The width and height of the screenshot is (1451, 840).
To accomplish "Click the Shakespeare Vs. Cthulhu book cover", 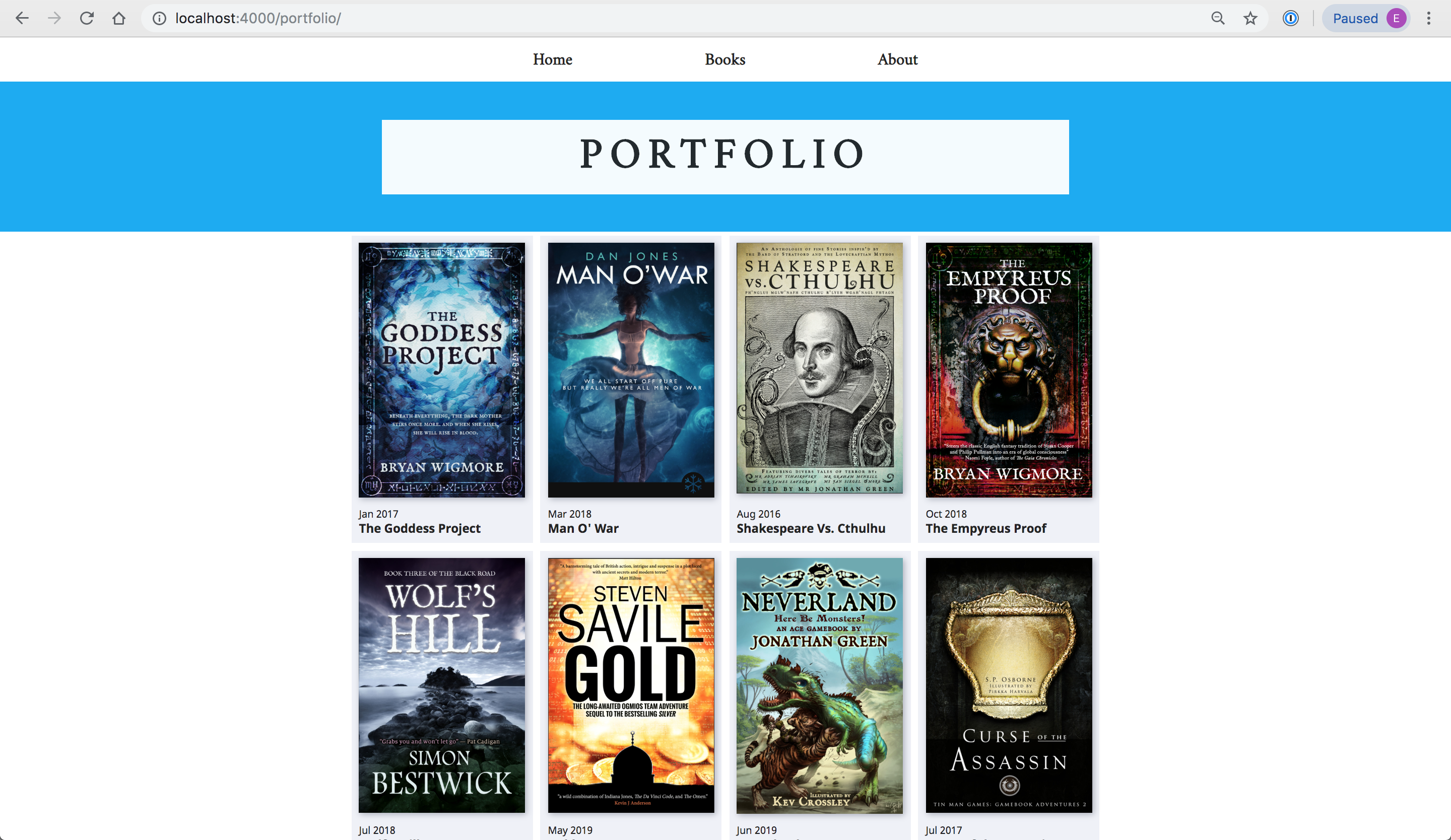I will click(x=819, y=369).
